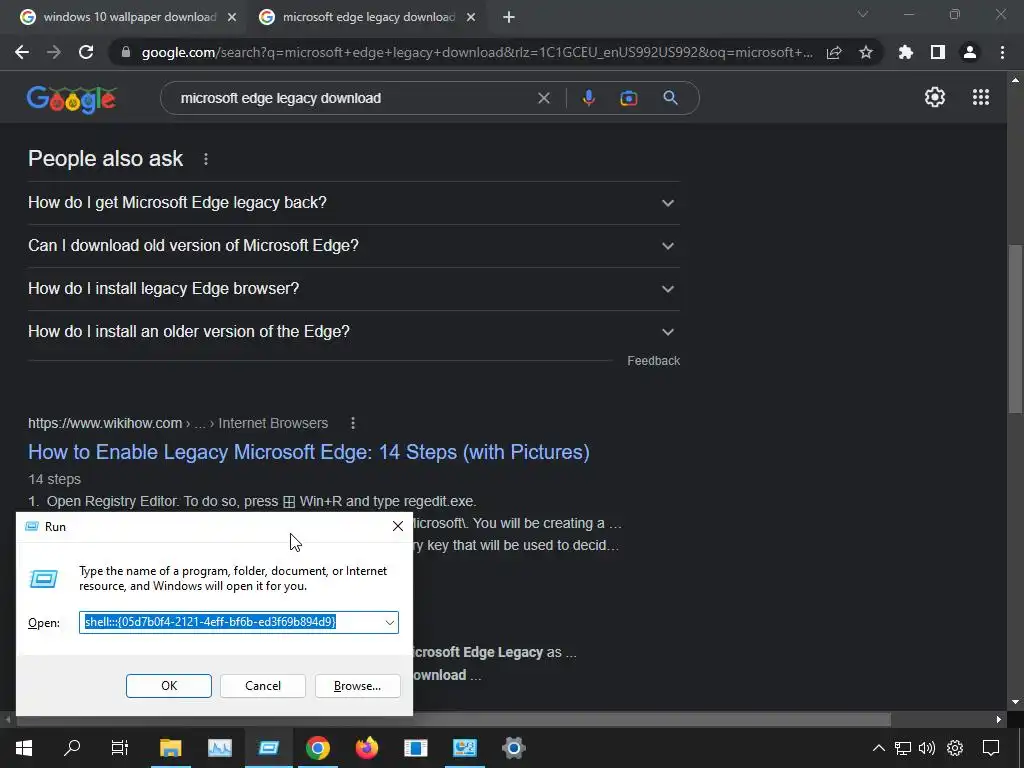The image size is (1024, 768).
Task: Reload the current Google search page
Action: [86, 52]
